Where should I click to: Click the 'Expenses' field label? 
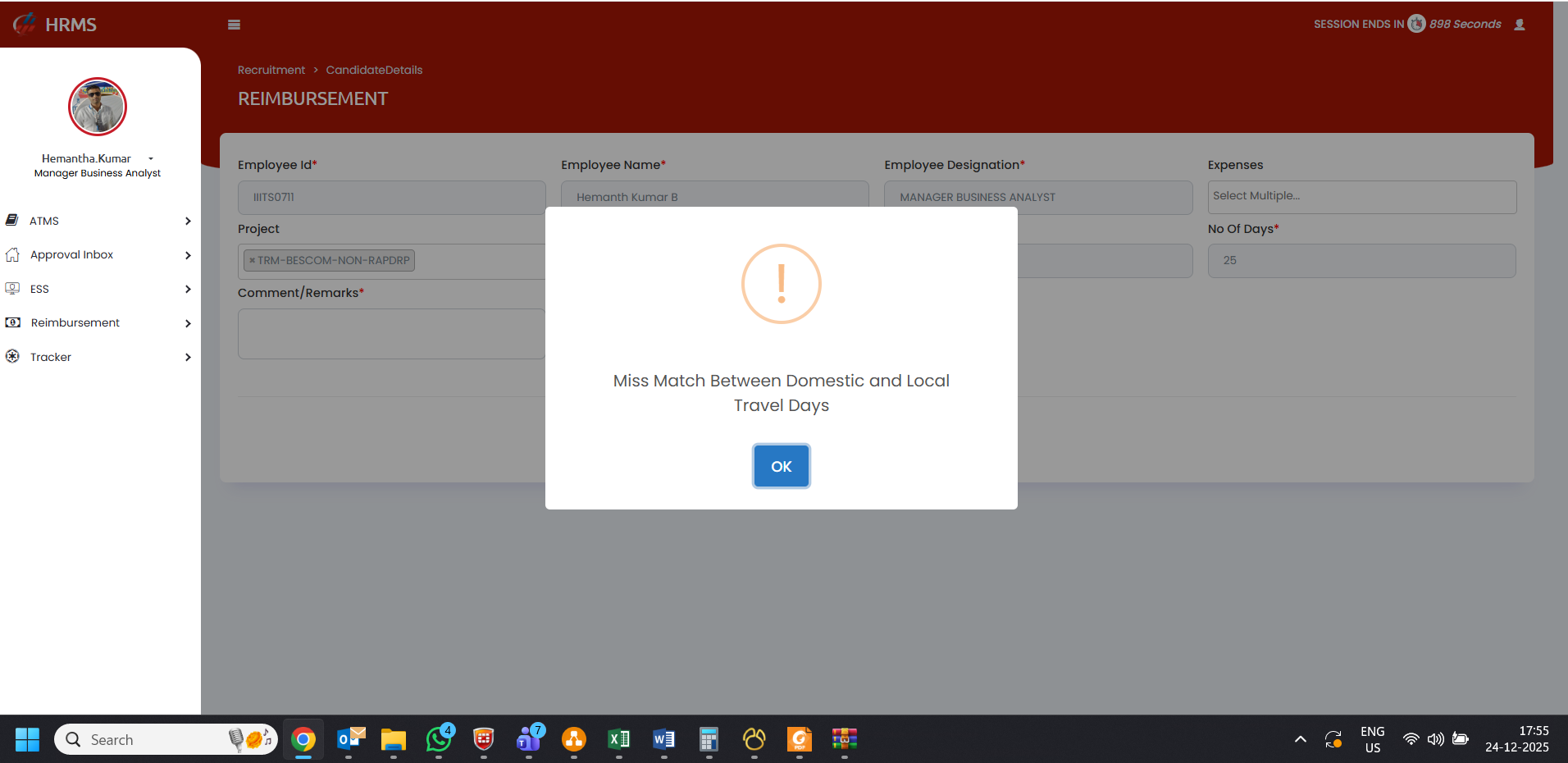pyautogui.click(x=1236, y=165)
